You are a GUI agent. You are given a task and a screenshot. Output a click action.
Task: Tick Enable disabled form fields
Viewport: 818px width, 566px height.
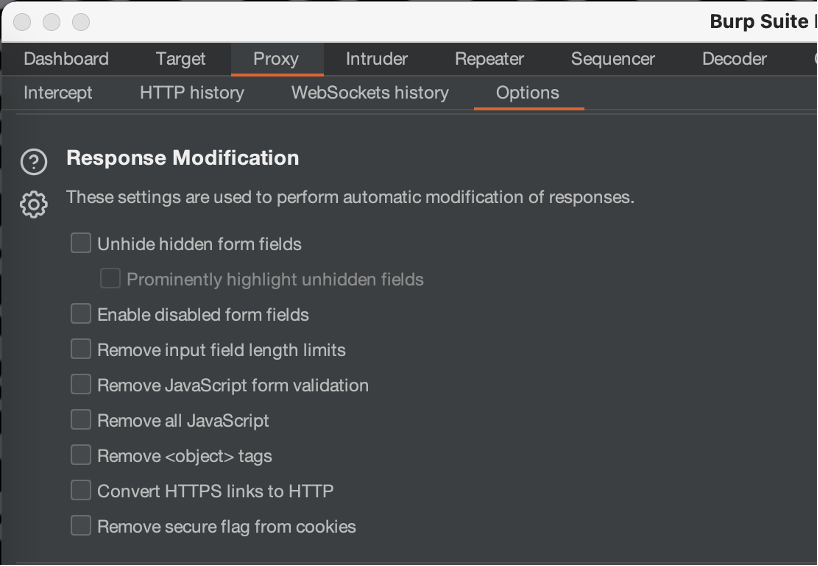point(81,314)
